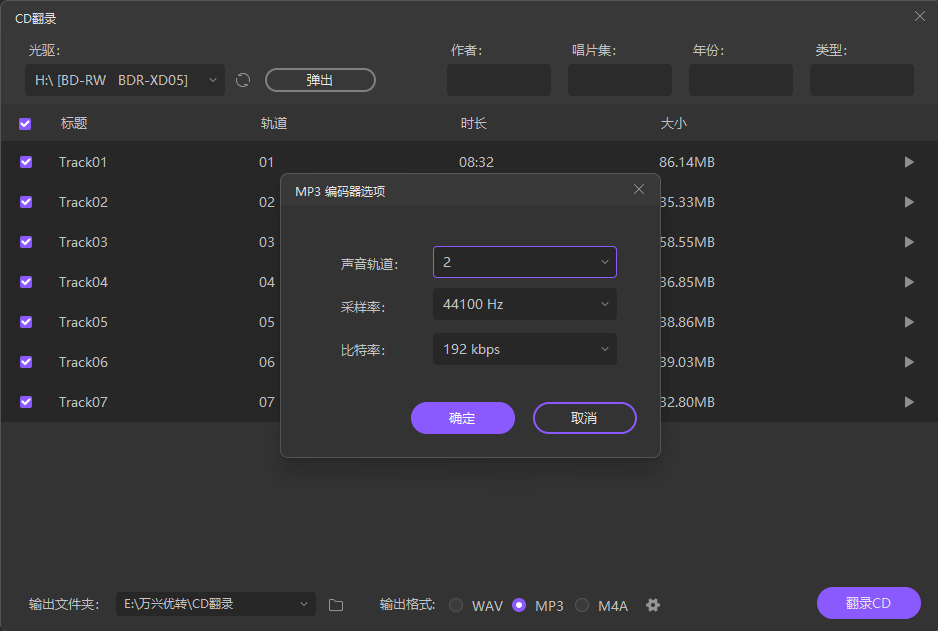Play Track01 preview

pos(909,162)
